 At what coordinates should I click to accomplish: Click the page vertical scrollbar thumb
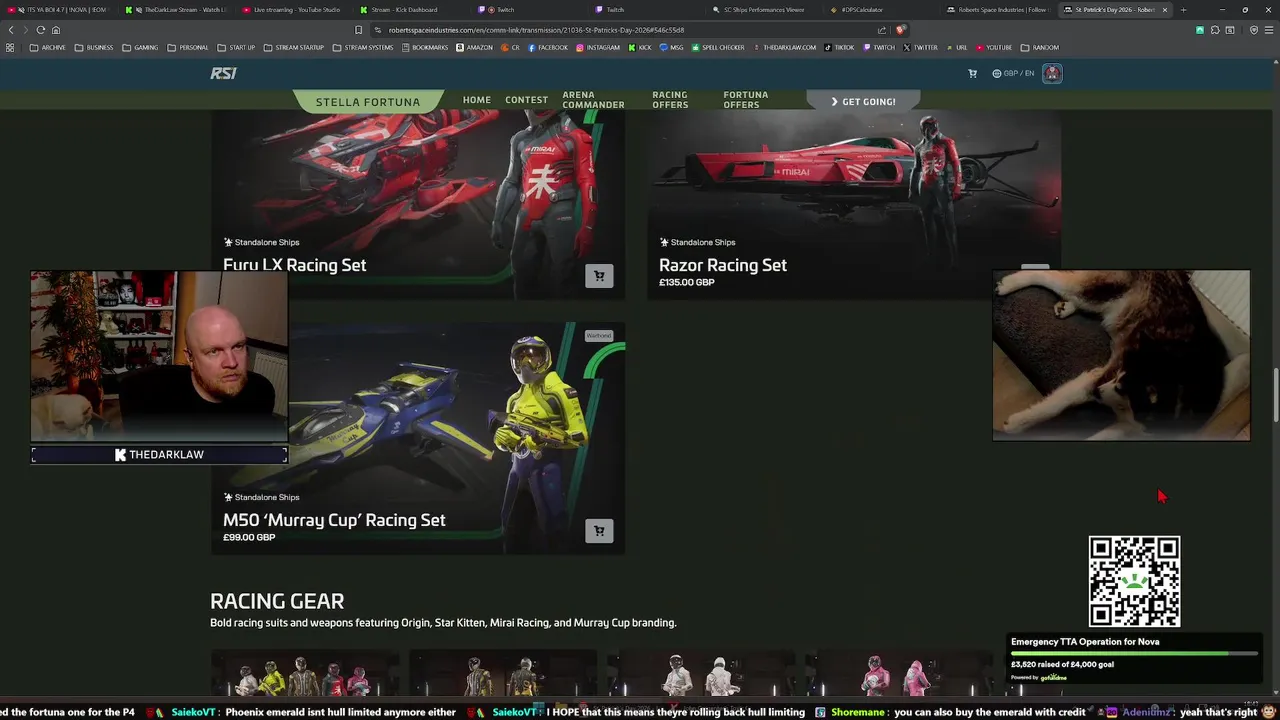click(x=1275, y=396)
